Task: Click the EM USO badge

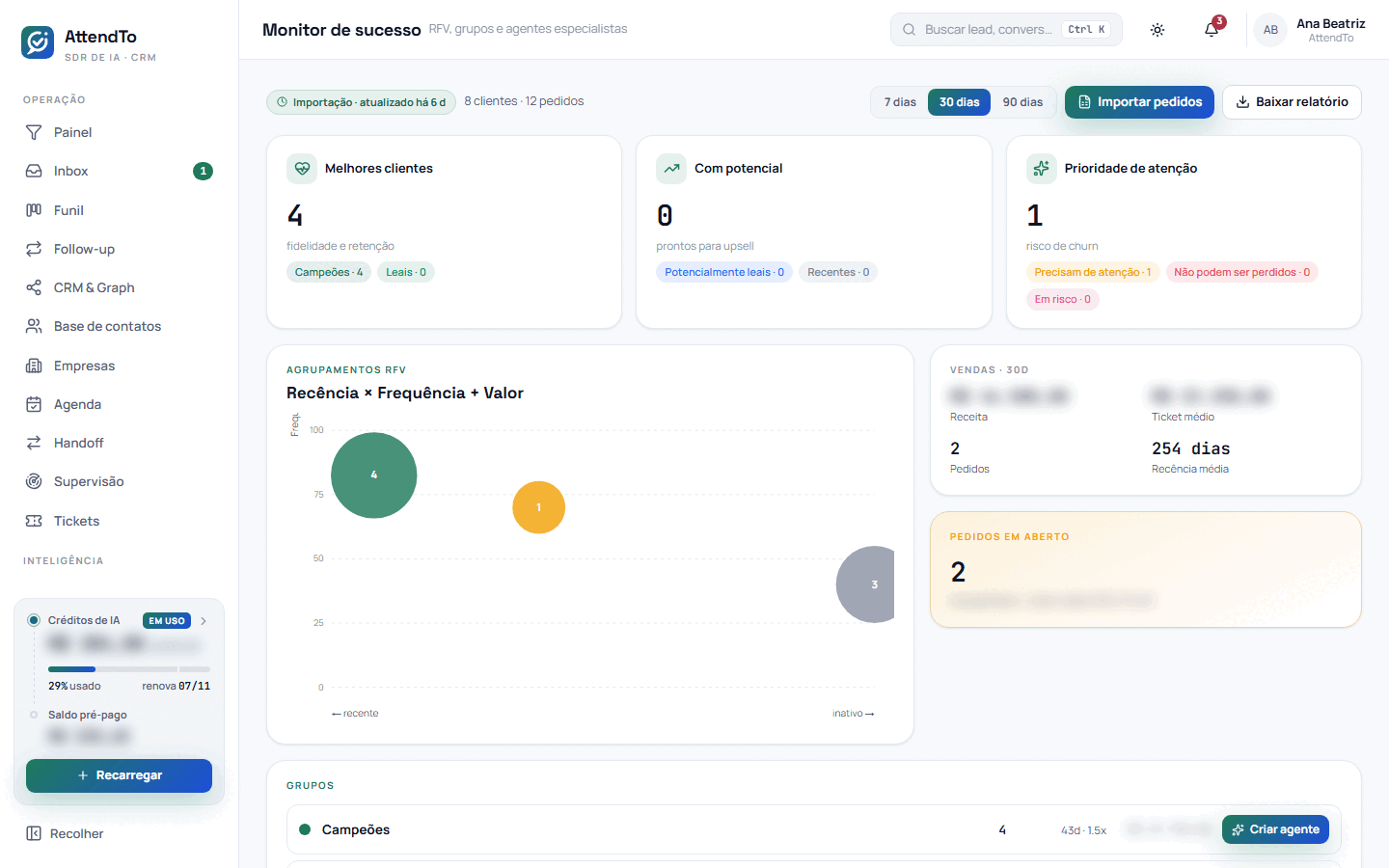Action: pyautogui.click(x=167, y=621)
